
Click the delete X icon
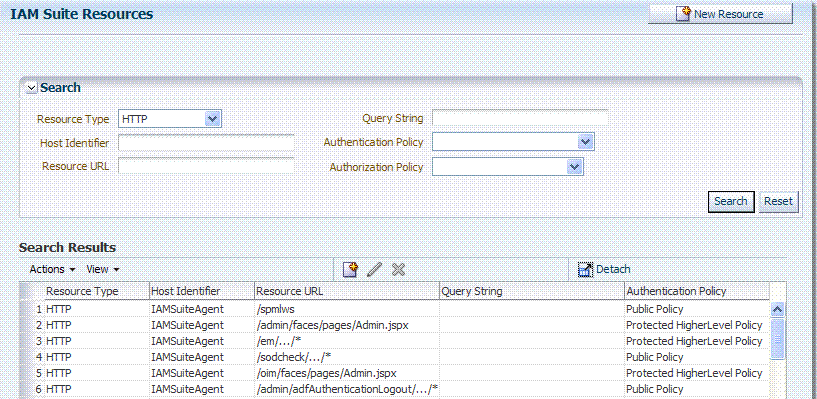pyautogui.click(x=399, y=269)
